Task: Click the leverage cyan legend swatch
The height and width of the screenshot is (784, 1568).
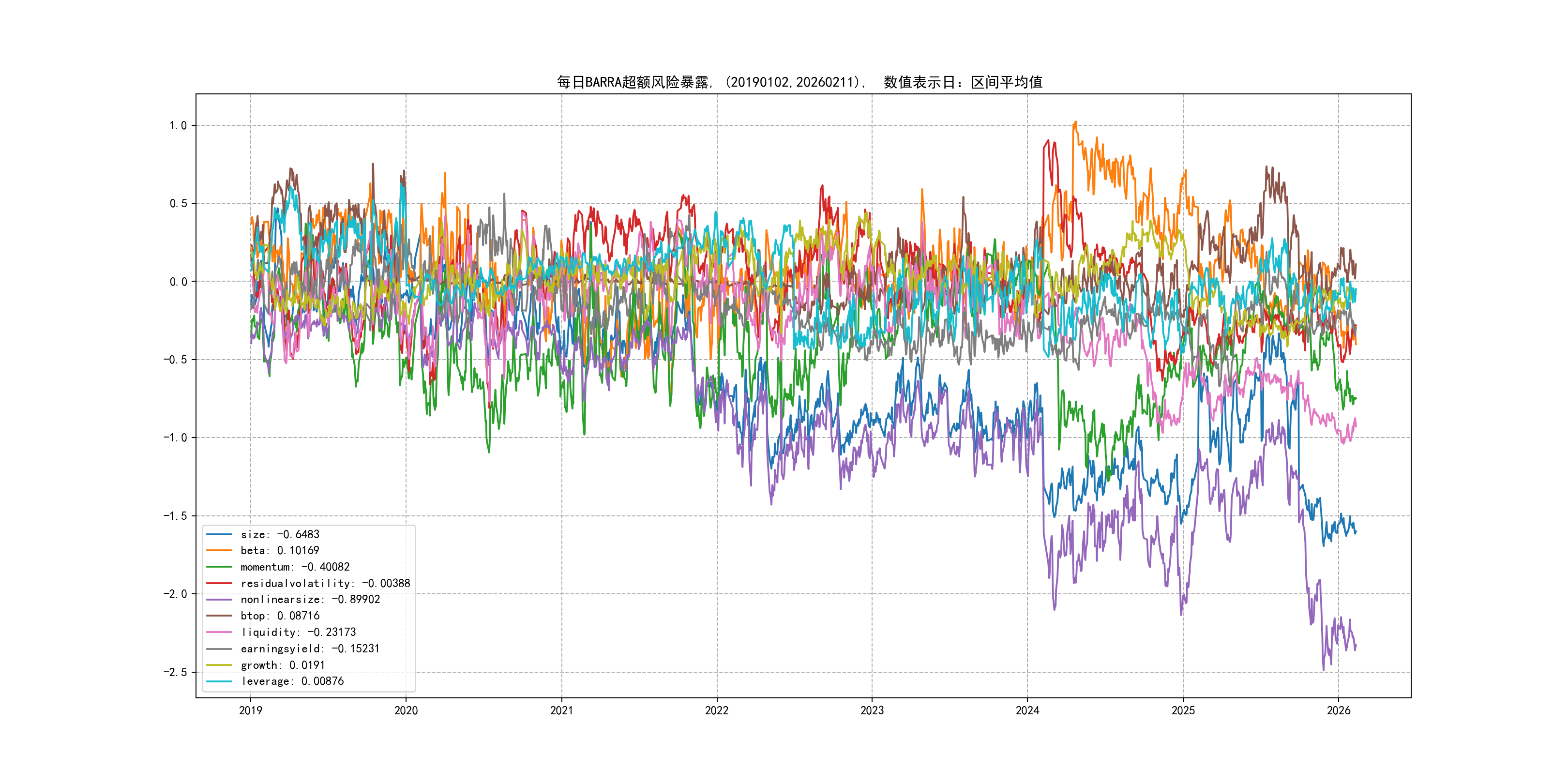Action: (219, 681)
